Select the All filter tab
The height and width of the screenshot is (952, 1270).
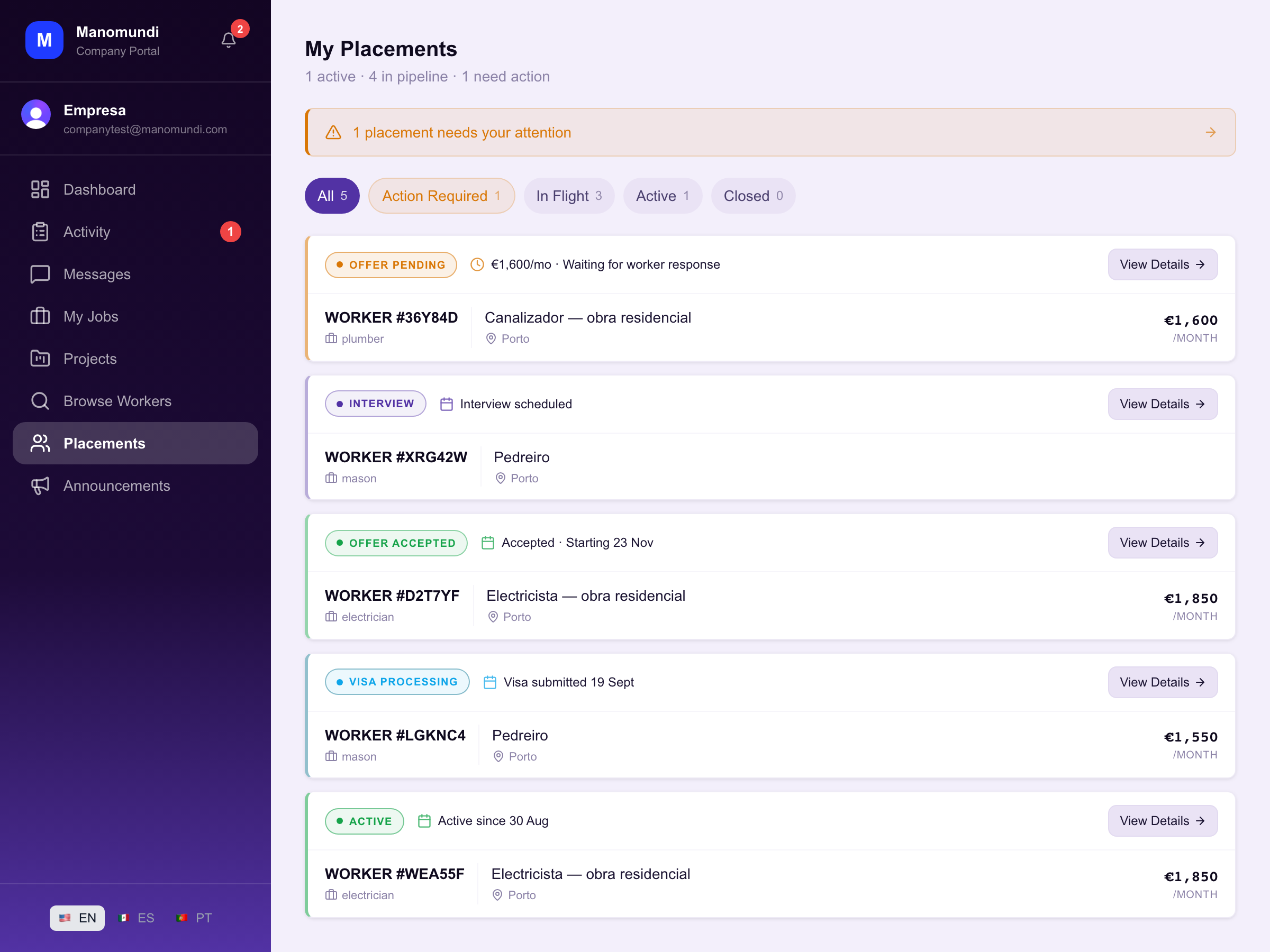(x=332, y=196)
